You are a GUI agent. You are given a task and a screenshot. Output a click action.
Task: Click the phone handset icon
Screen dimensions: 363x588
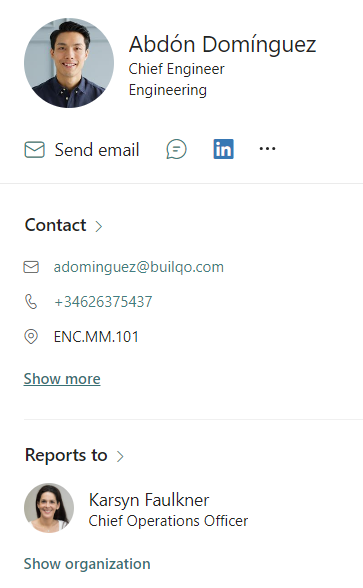click(31, 302)
